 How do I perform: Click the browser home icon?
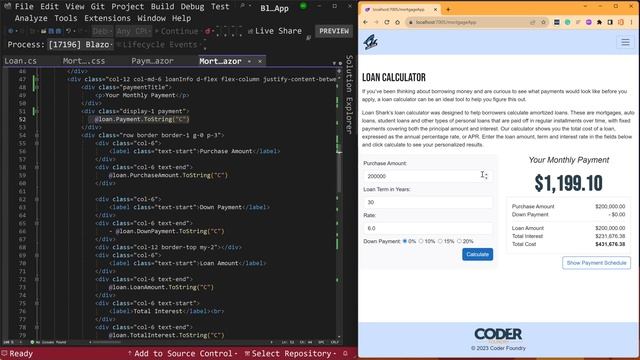click(x=398, y=22)
